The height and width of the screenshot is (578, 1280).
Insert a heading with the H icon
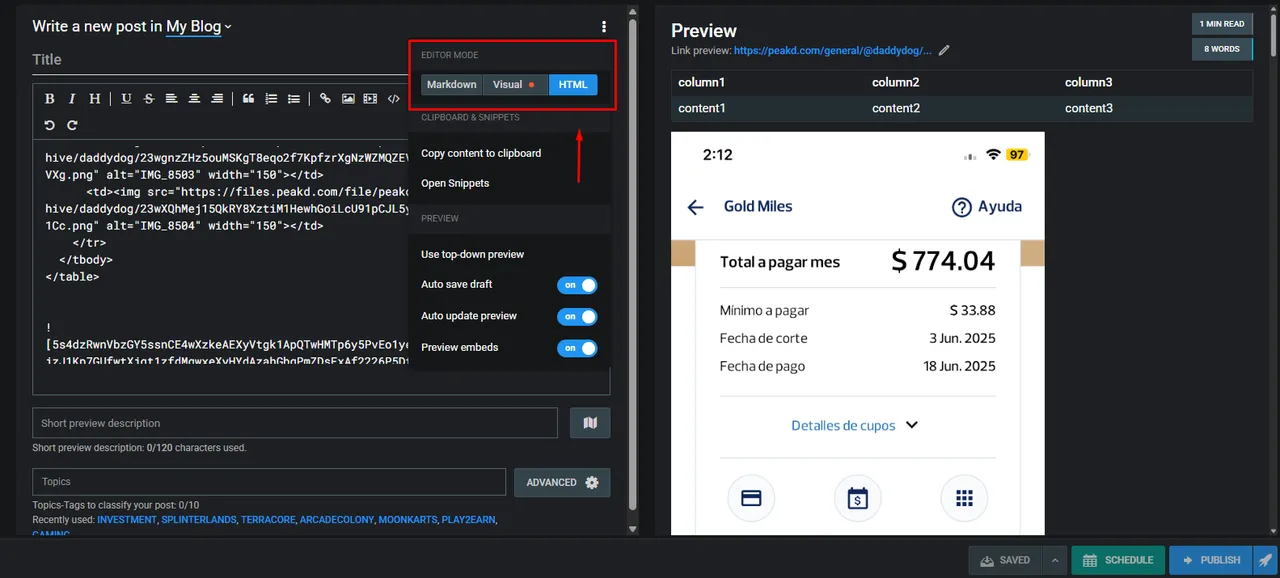[x=95, y=99]
